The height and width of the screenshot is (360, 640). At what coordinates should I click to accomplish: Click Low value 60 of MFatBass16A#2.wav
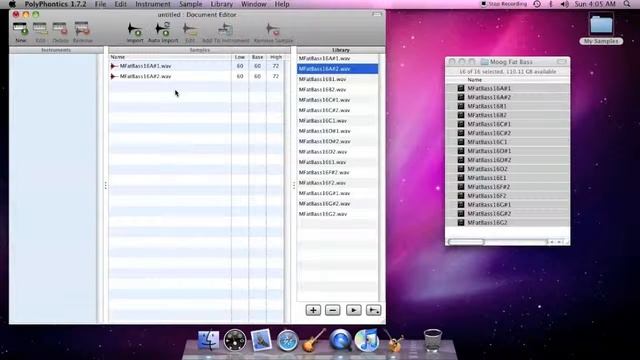click(240, 76)
